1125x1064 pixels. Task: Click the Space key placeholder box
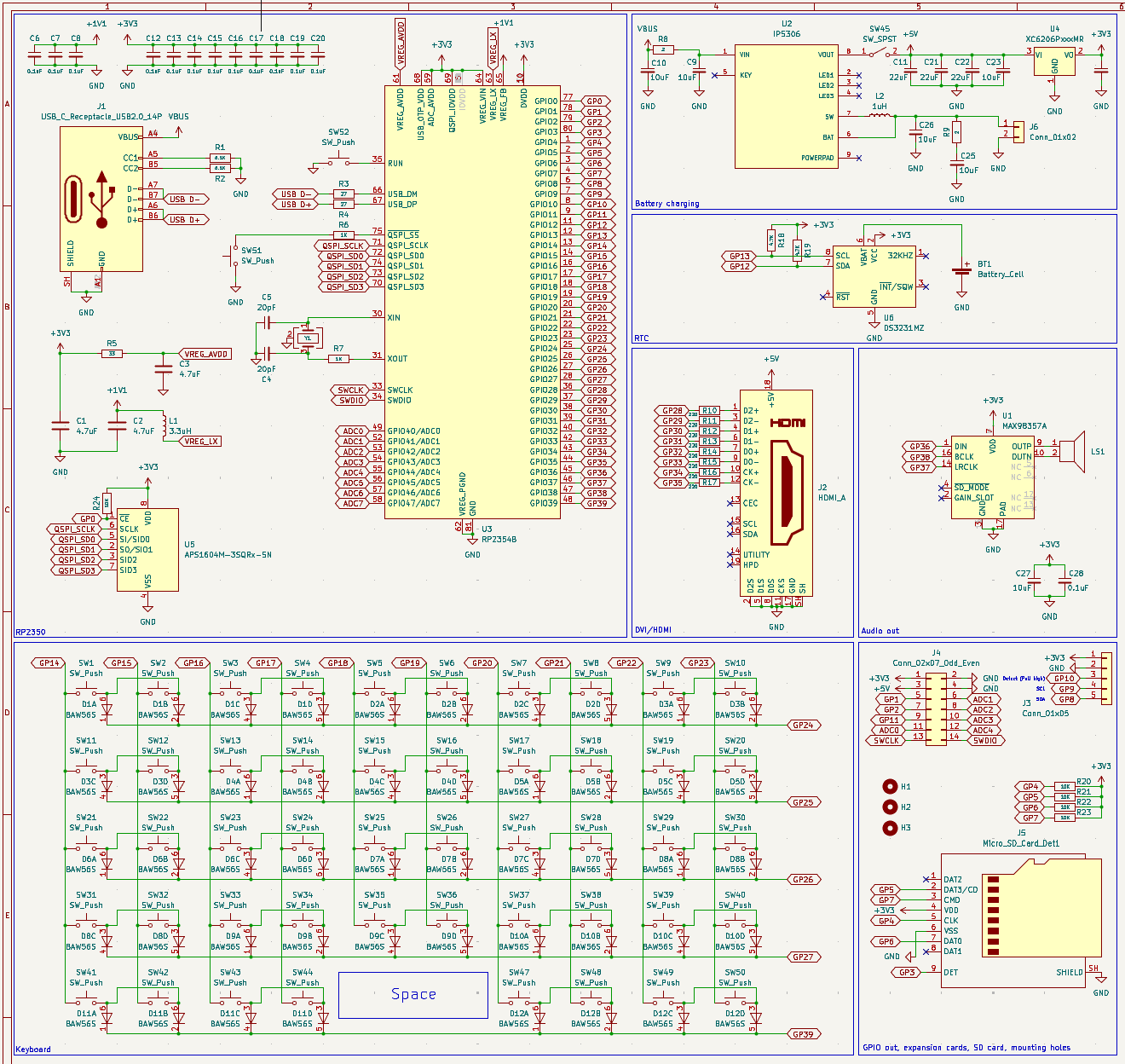coord(413,995)
